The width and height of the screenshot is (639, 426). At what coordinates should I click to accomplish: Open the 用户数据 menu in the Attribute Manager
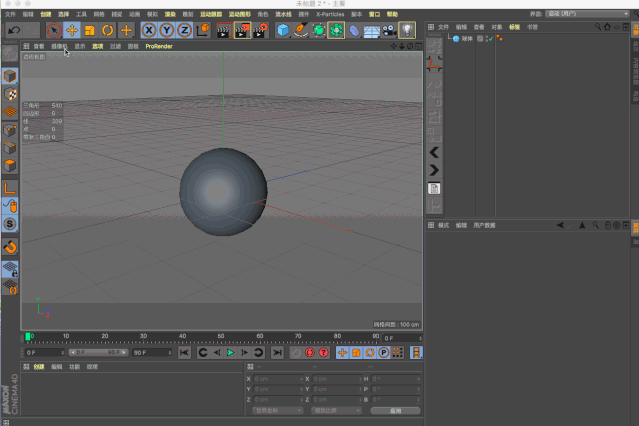pyautogui.click(x=484, y=225)
